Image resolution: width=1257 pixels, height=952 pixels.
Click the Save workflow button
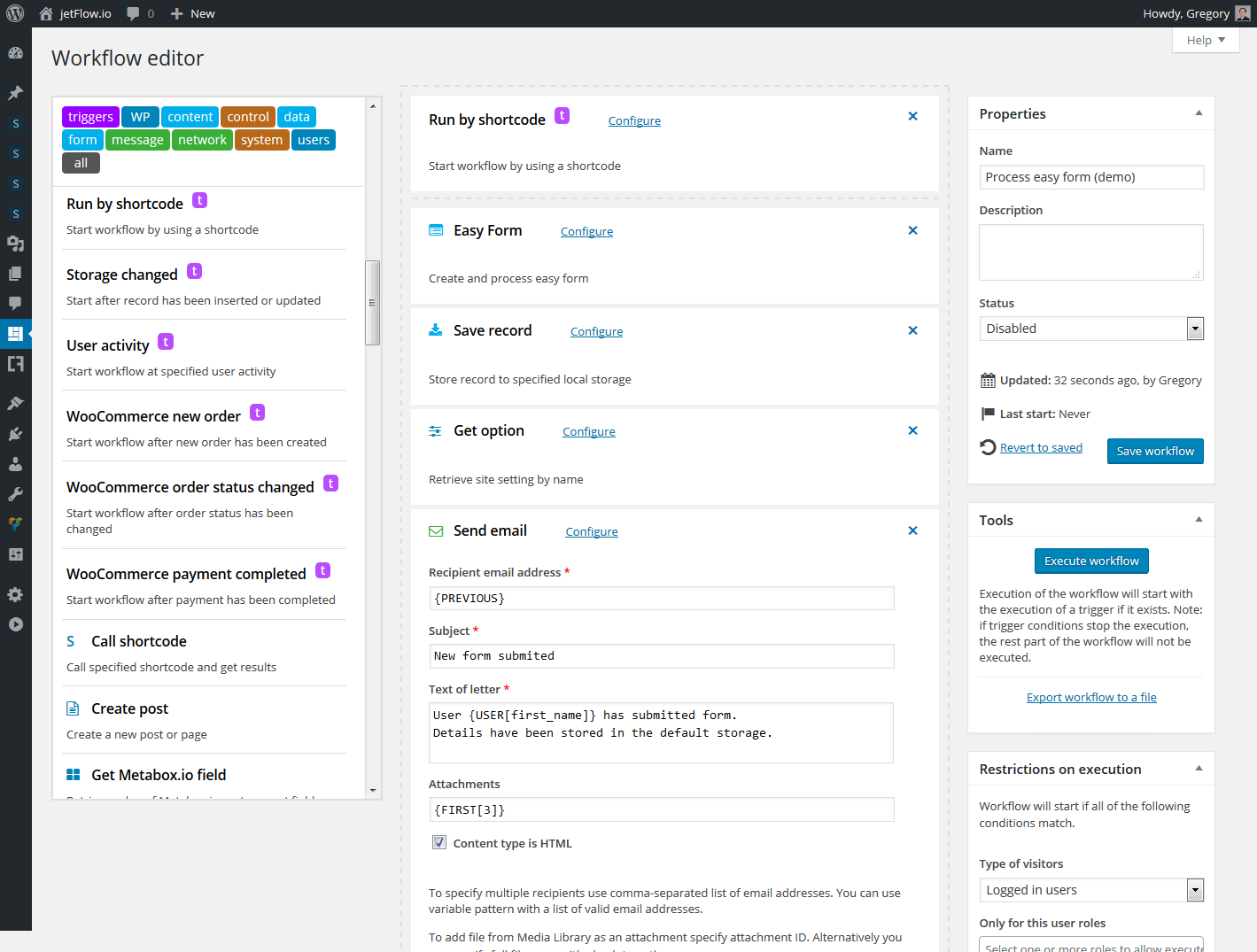point(1154,451)
